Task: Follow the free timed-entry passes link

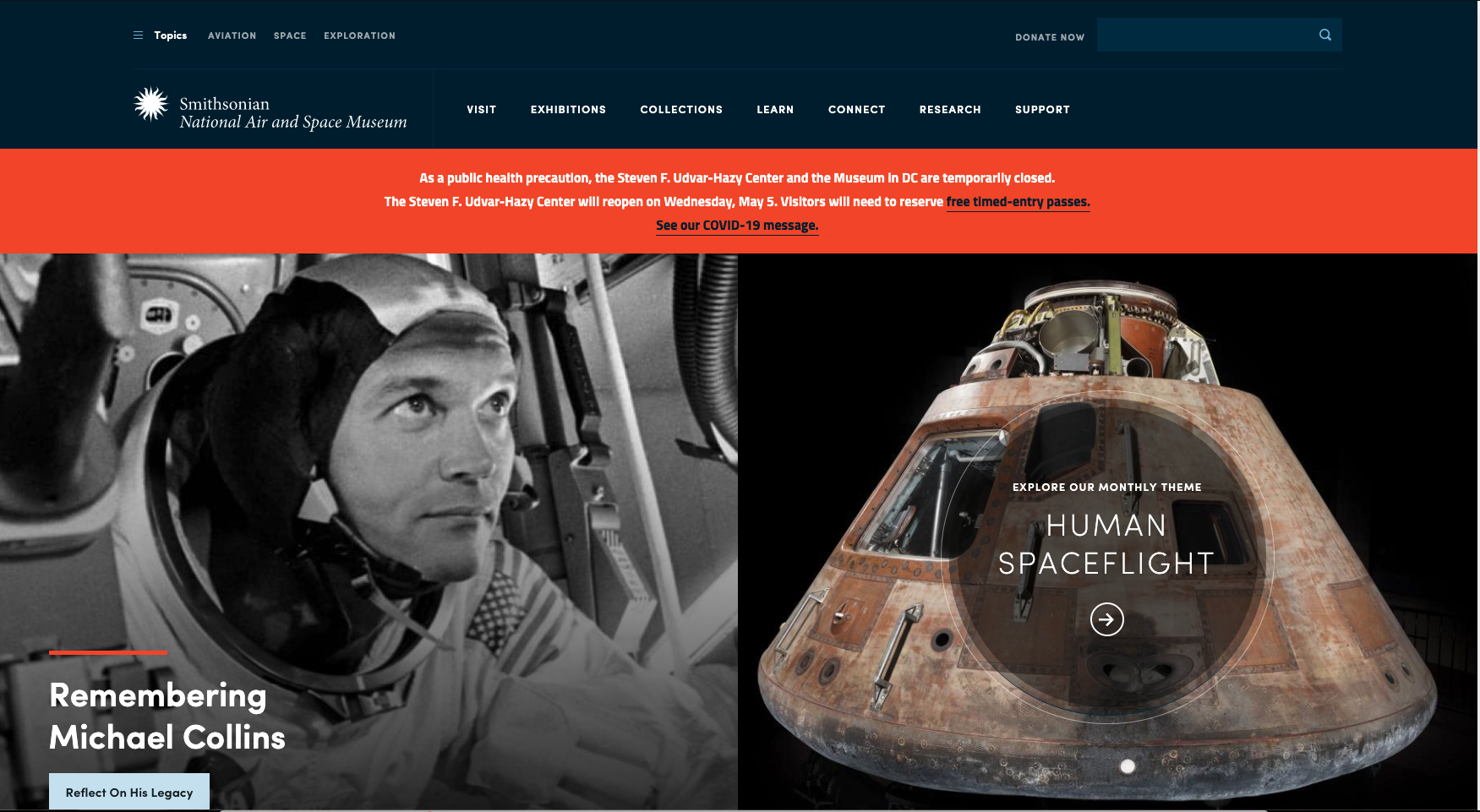Action: pos(1018,202)
